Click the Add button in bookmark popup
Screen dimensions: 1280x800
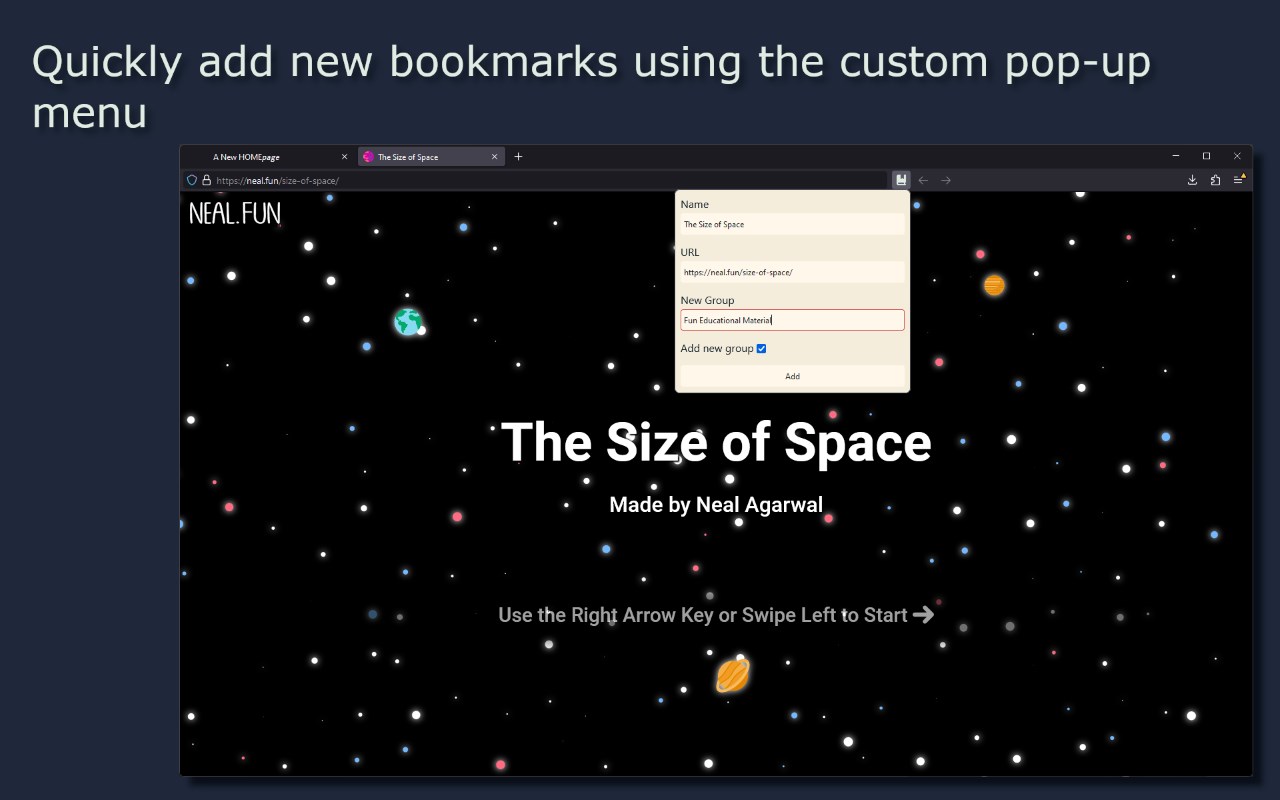point(792,376)
